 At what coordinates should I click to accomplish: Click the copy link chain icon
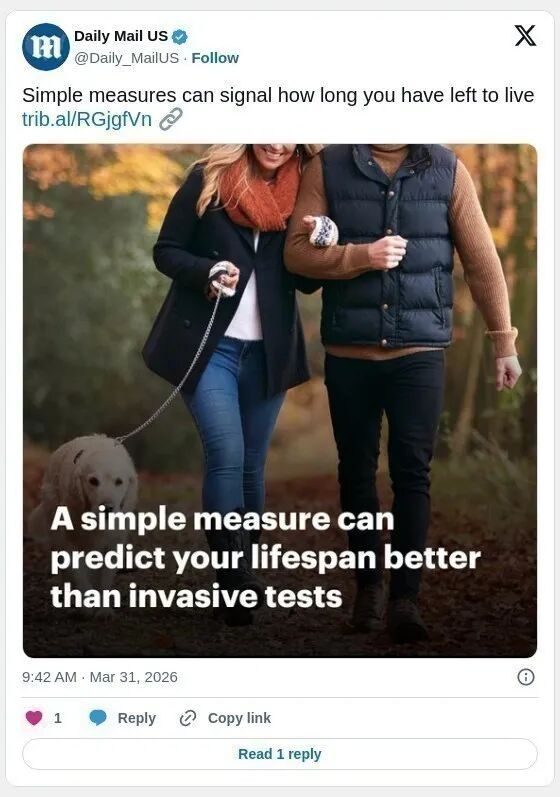188,718
